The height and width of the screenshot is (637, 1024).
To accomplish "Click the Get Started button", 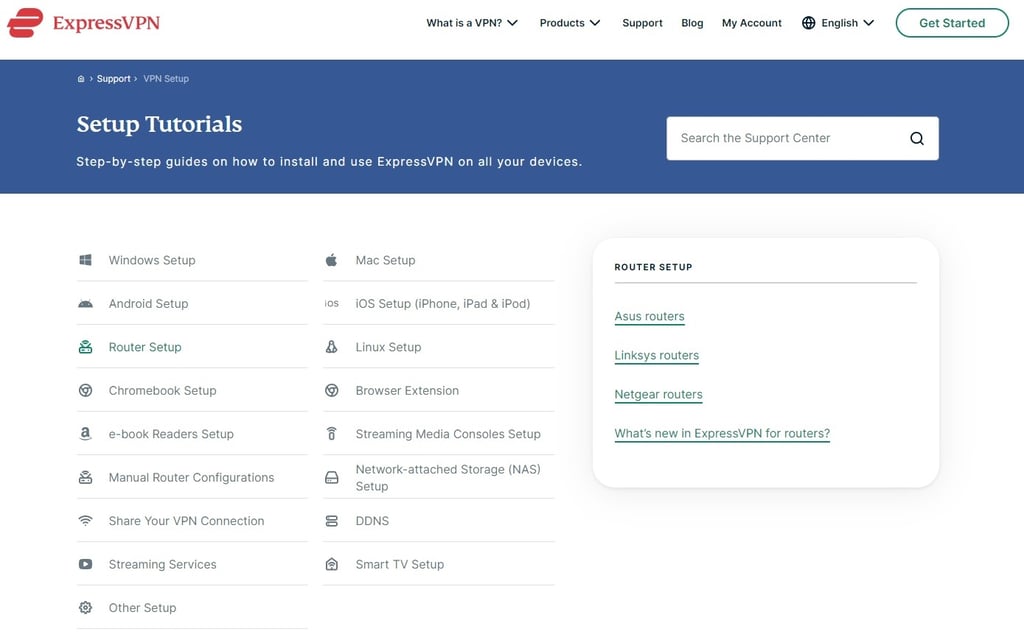I will [x=952, y=23].
